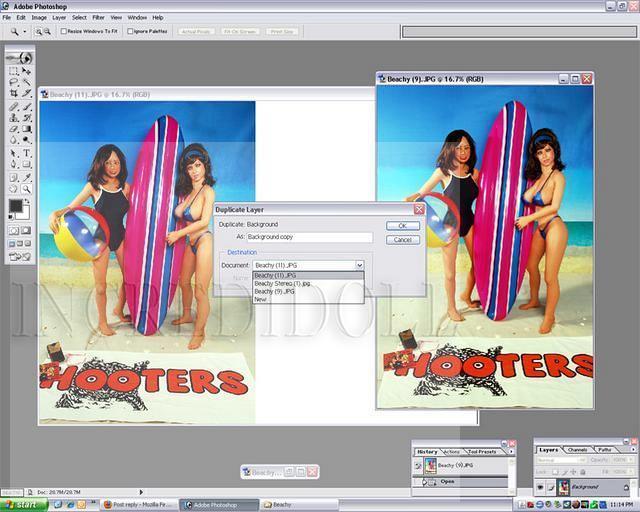640x512 pixels.
Task: Open the History palette flyout menu arrow
Action: click(511, 452)
